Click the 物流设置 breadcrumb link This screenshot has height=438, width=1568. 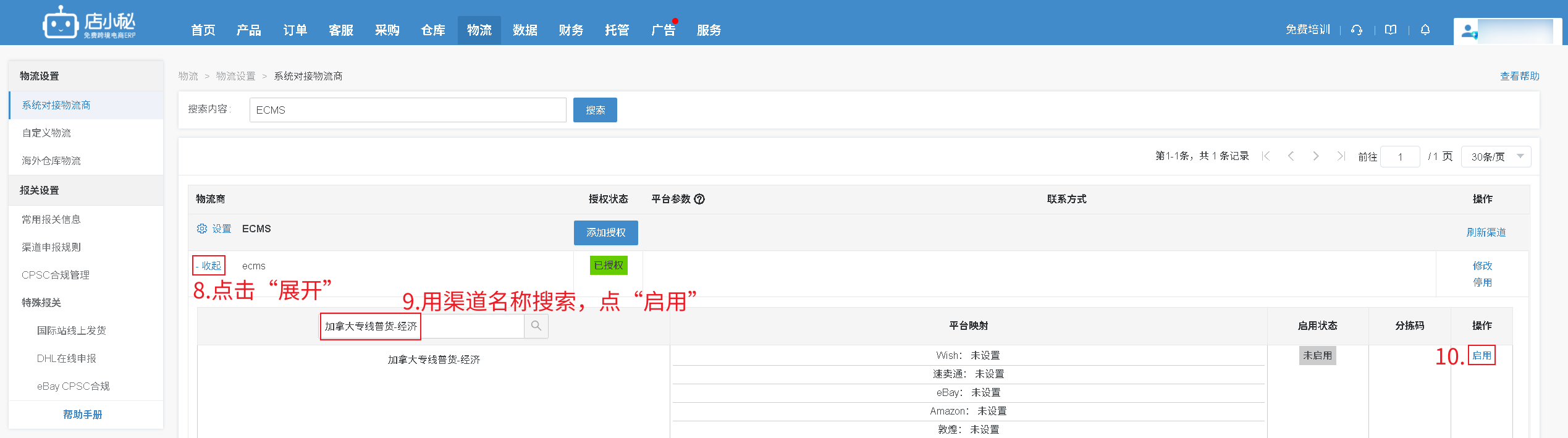(x=235, y=76)
